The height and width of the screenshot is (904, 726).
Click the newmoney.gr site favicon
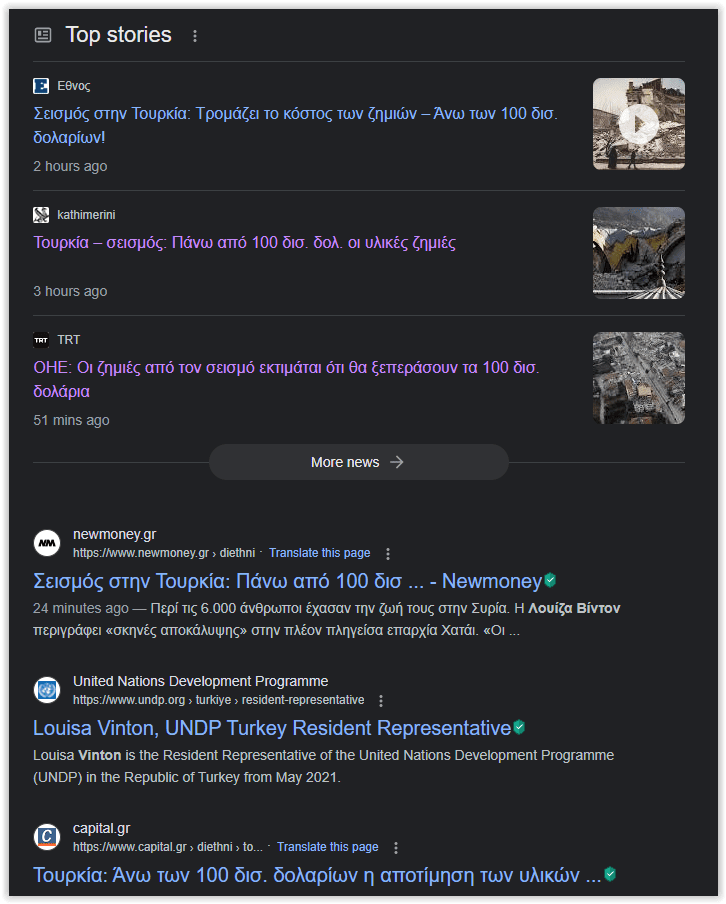point(47,543)
